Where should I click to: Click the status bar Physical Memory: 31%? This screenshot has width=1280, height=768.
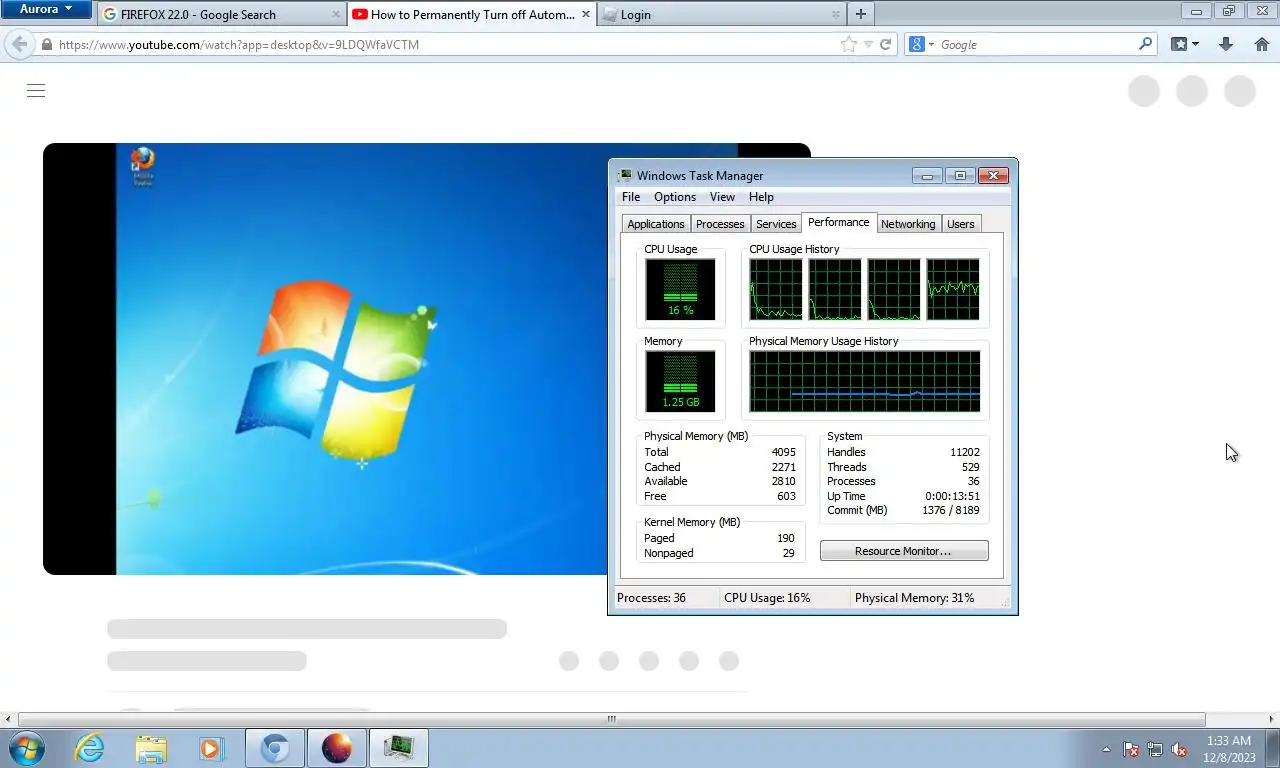(914, 598)
